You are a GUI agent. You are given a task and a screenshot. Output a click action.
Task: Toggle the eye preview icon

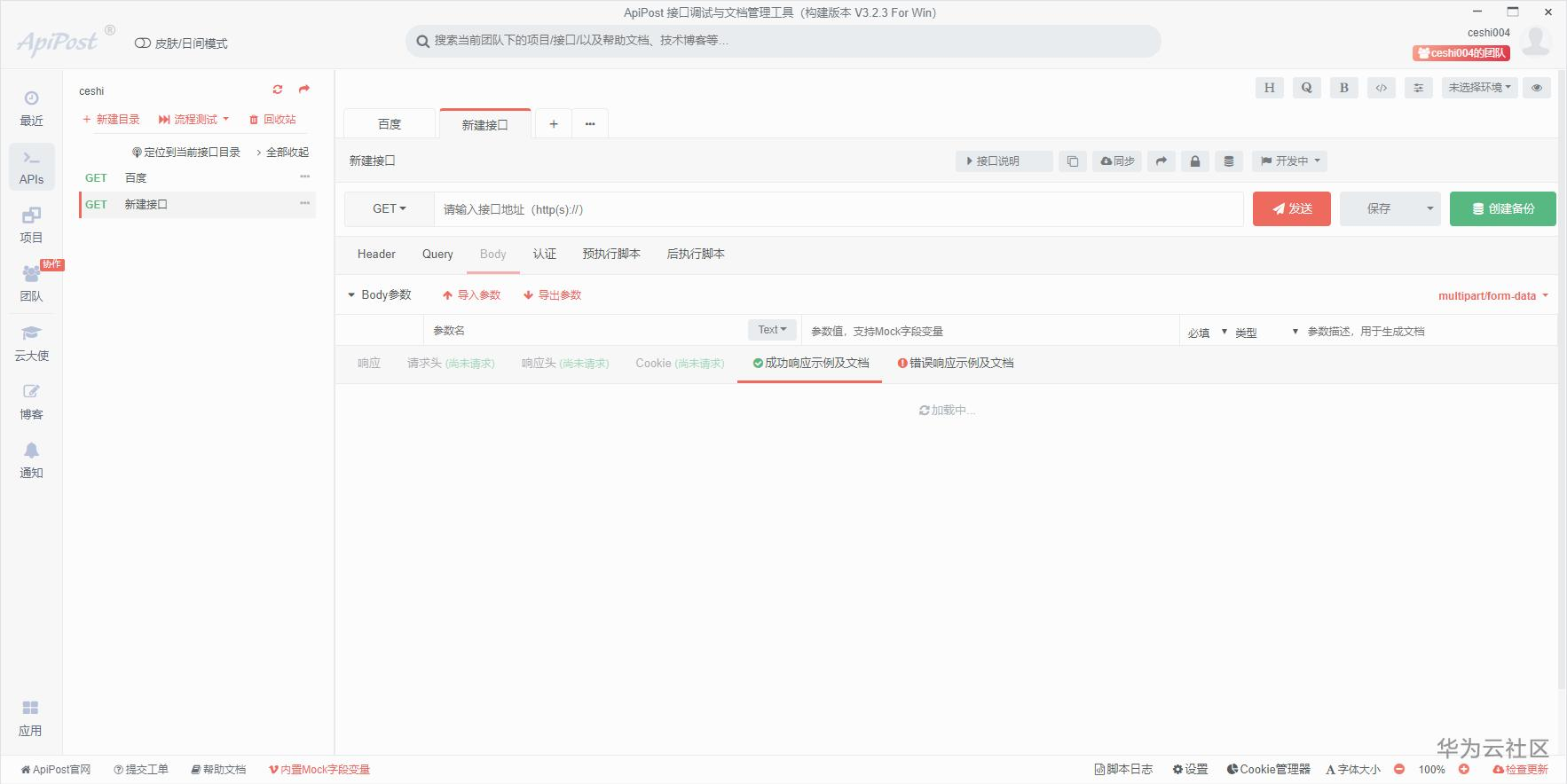[x=1537, y=88]
